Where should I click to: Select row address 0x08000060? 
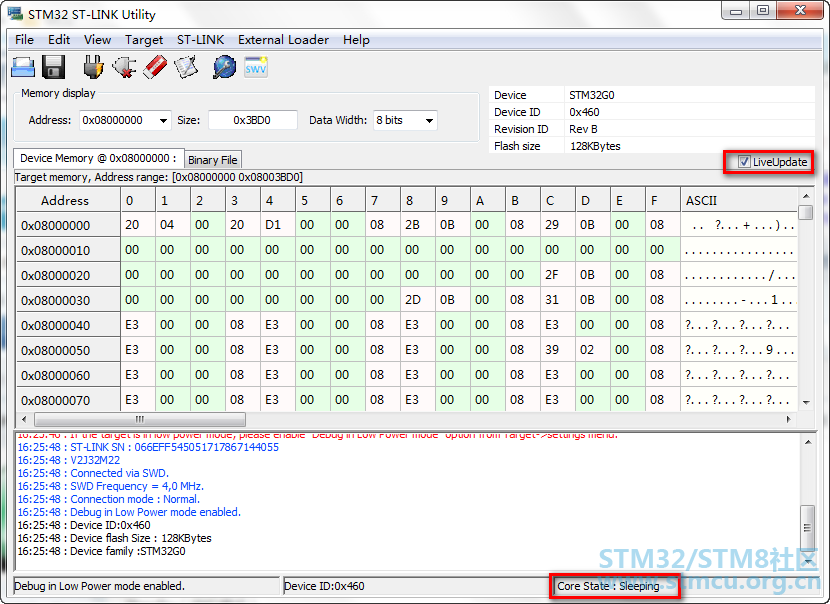[68, 375]
